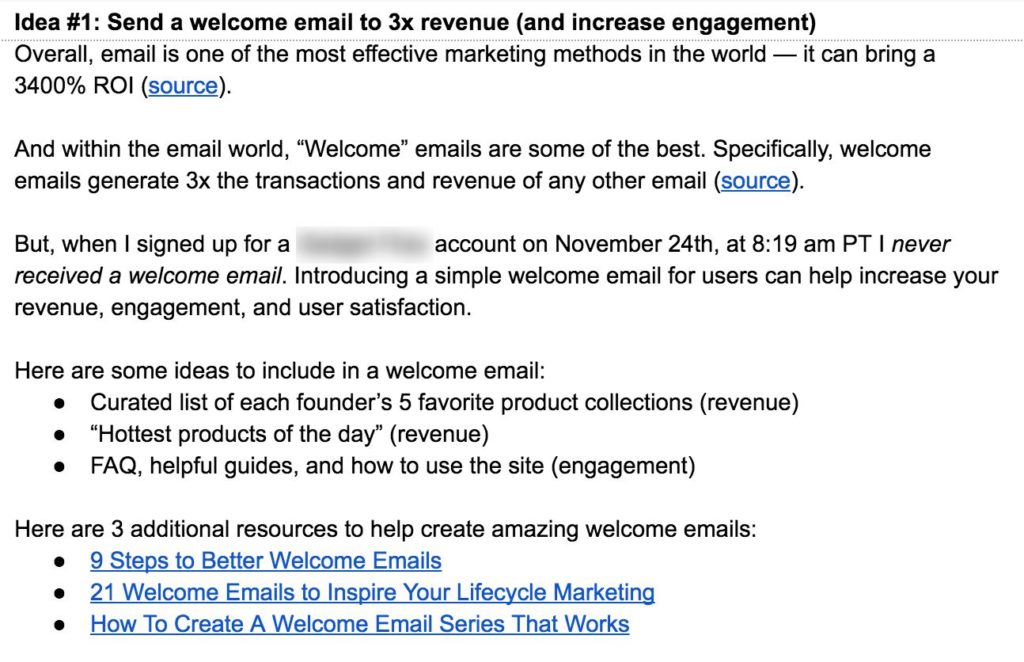Click the bullet dot before 9 Steps link

[x=59, y=561]
